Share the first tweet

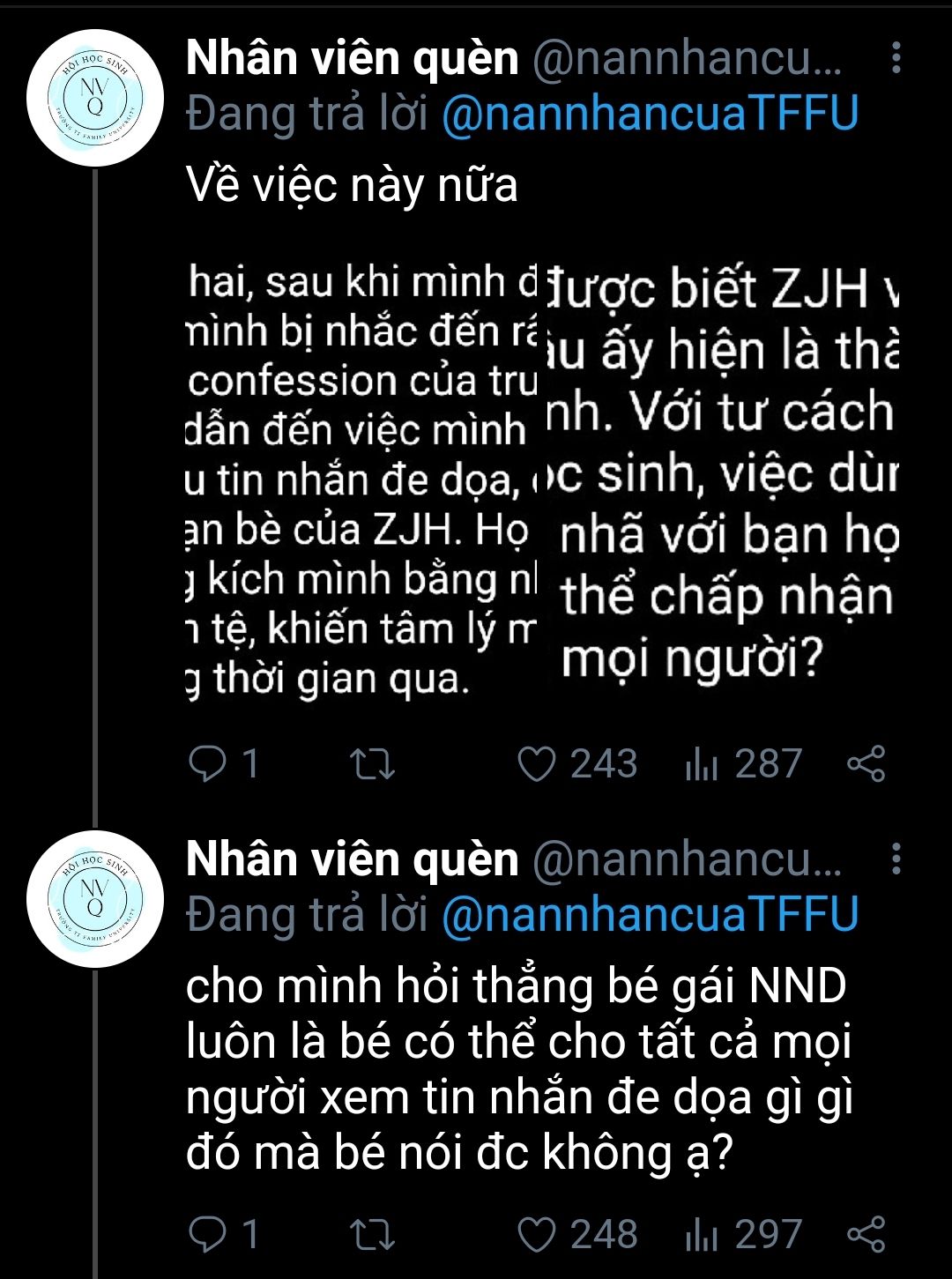[866, 764]
